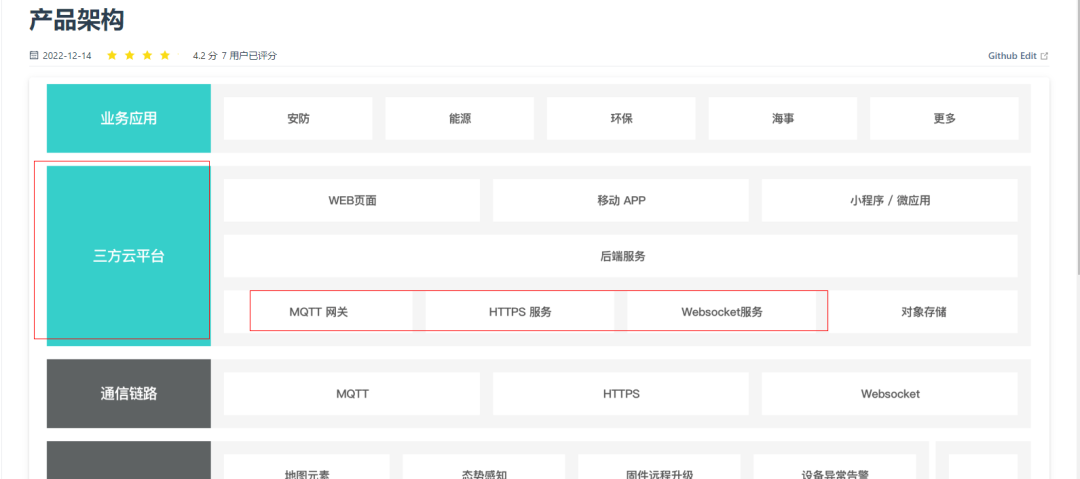Click the external link icon beside Github Edit
1080x479 pixels.
click(1044, 56)
